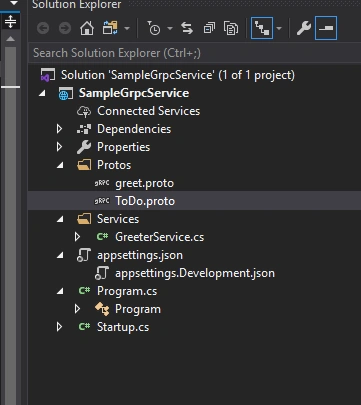Screen dimensions: 361x405
Task: Select the Properties tree item
Action: [123, 147]
